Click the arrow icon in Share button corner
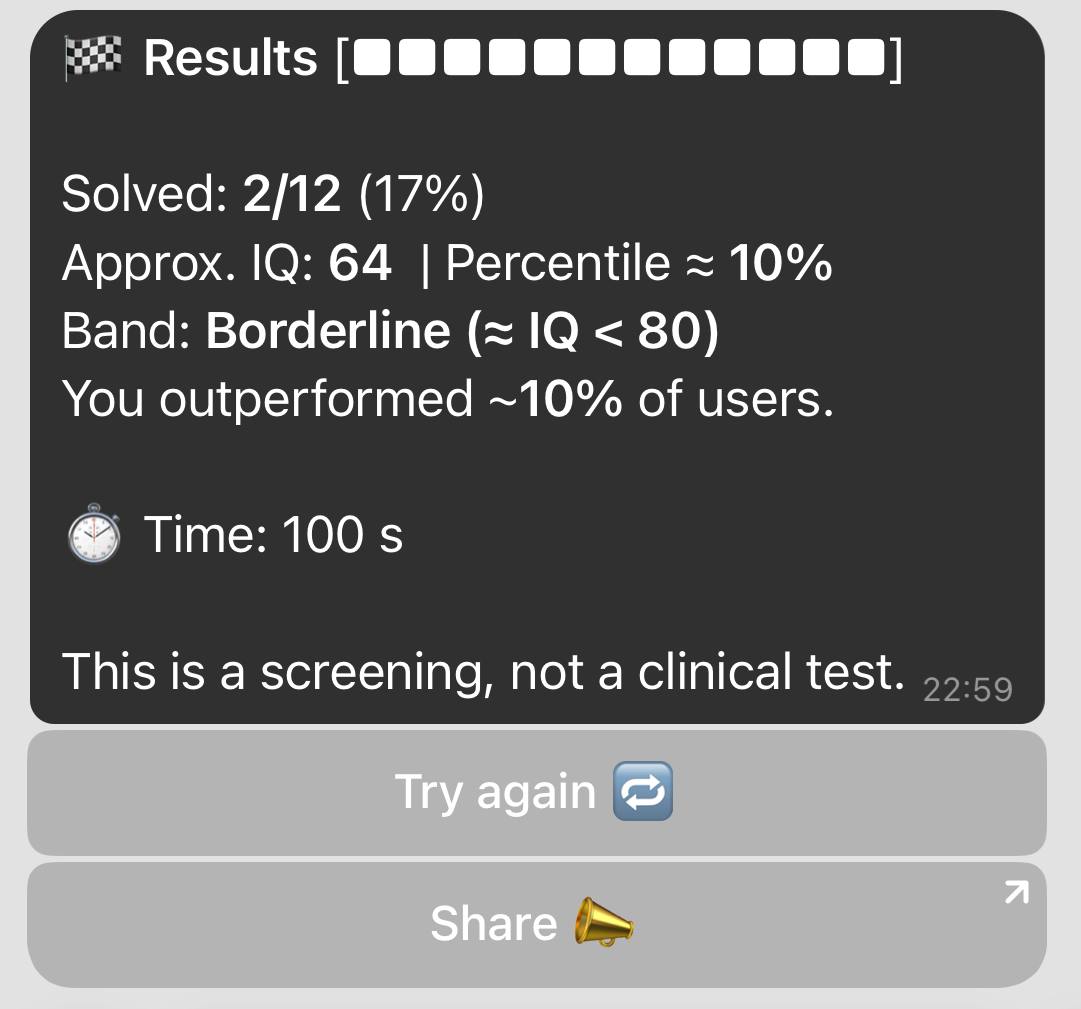 point(1015,892)
